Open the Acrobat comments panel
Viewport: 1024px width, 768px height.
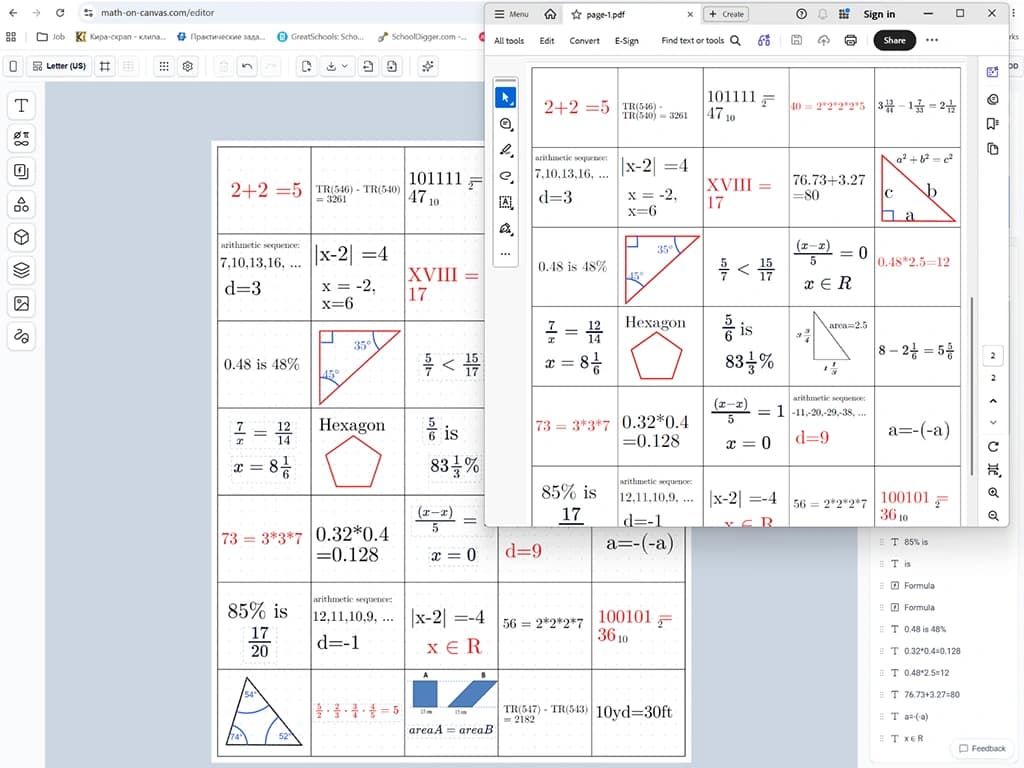click(993, 99)
